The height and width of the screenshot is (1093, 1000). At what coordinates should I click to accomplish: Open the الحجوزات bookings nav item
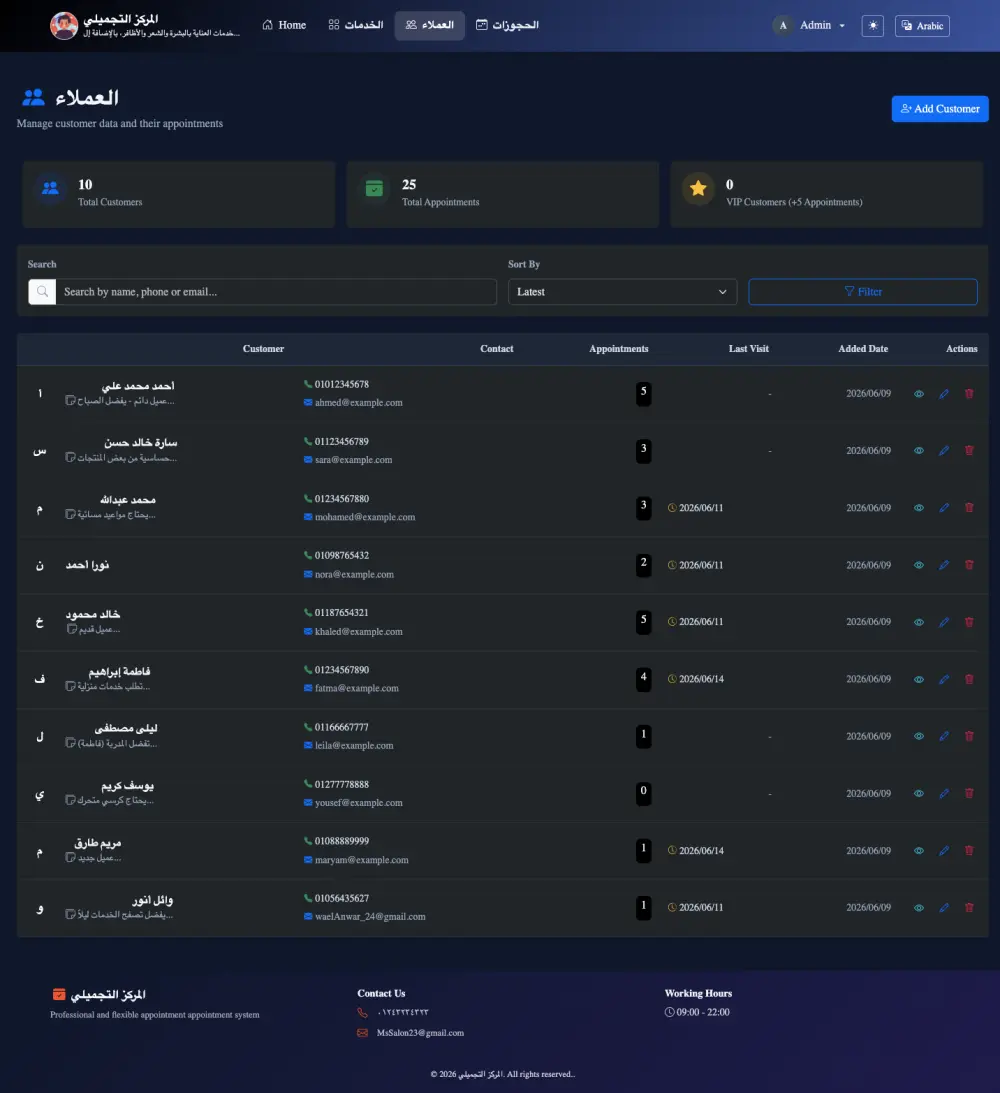coord(507,25)
